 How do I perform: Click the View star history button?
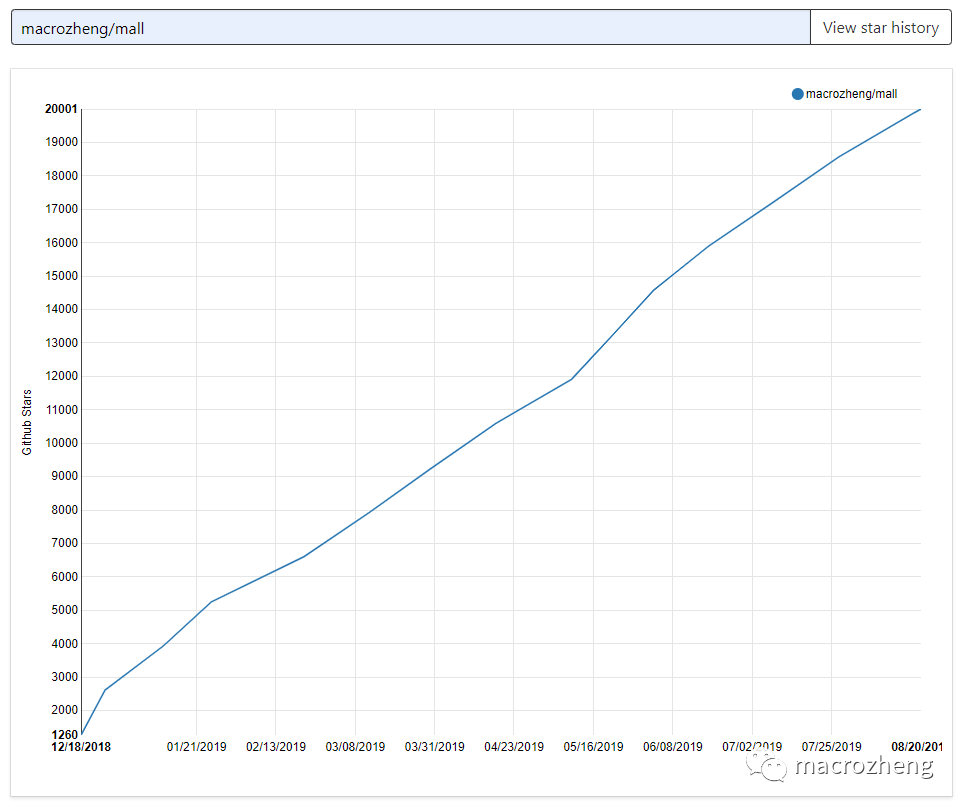click(x=881, y=27)
